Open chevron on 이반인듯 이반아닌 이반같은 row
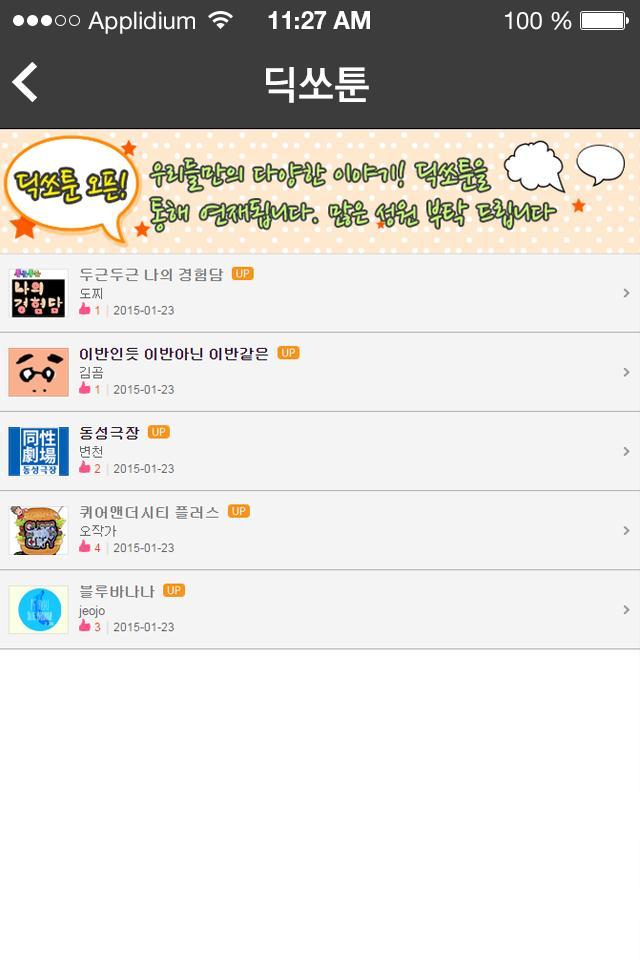The width and height of the screenshot is (640, 960). point(626,372)
